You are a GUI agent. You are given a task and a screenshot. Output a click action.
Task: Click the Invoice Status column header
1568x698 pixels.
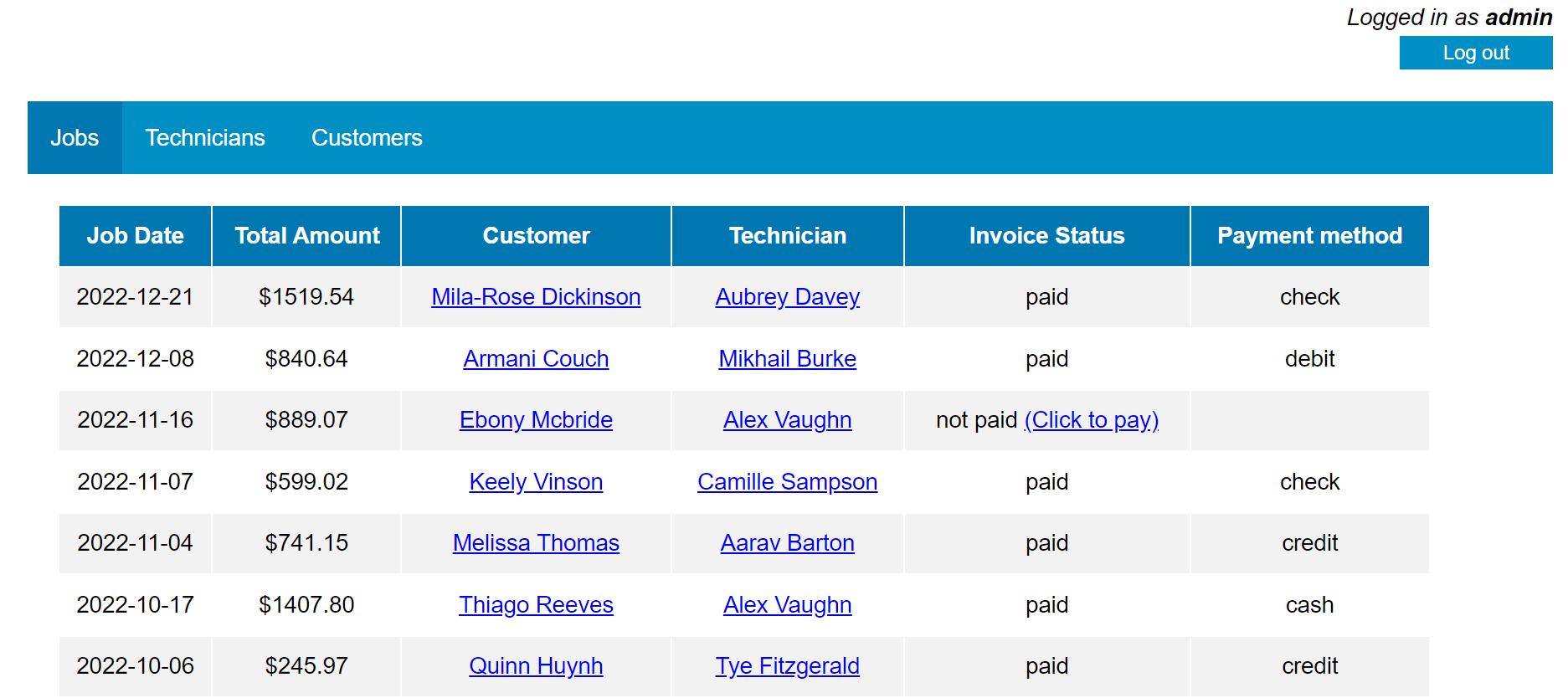[1046, 236]
